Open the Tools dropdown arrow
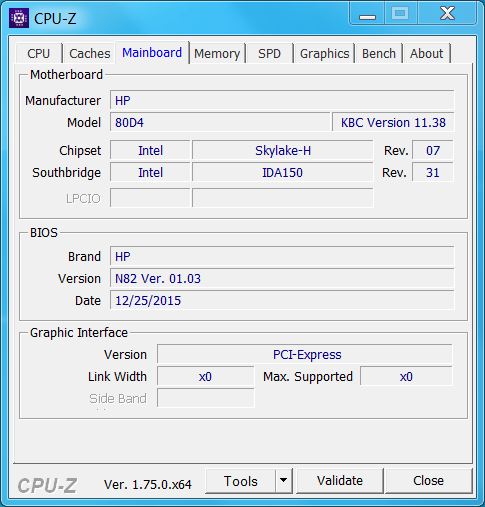The height and width of the screenshot is (507, 485). click(x=284, y=481)
